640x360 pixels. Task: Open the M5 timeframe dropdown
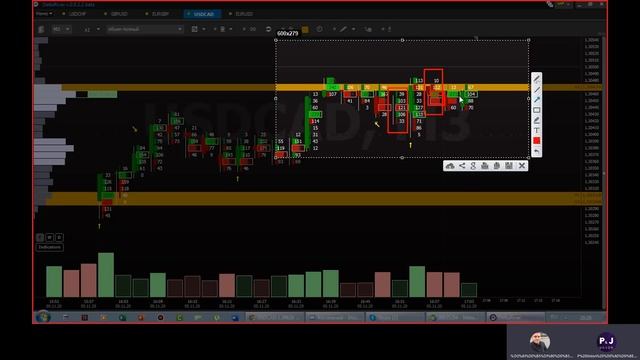pos(61,29)
